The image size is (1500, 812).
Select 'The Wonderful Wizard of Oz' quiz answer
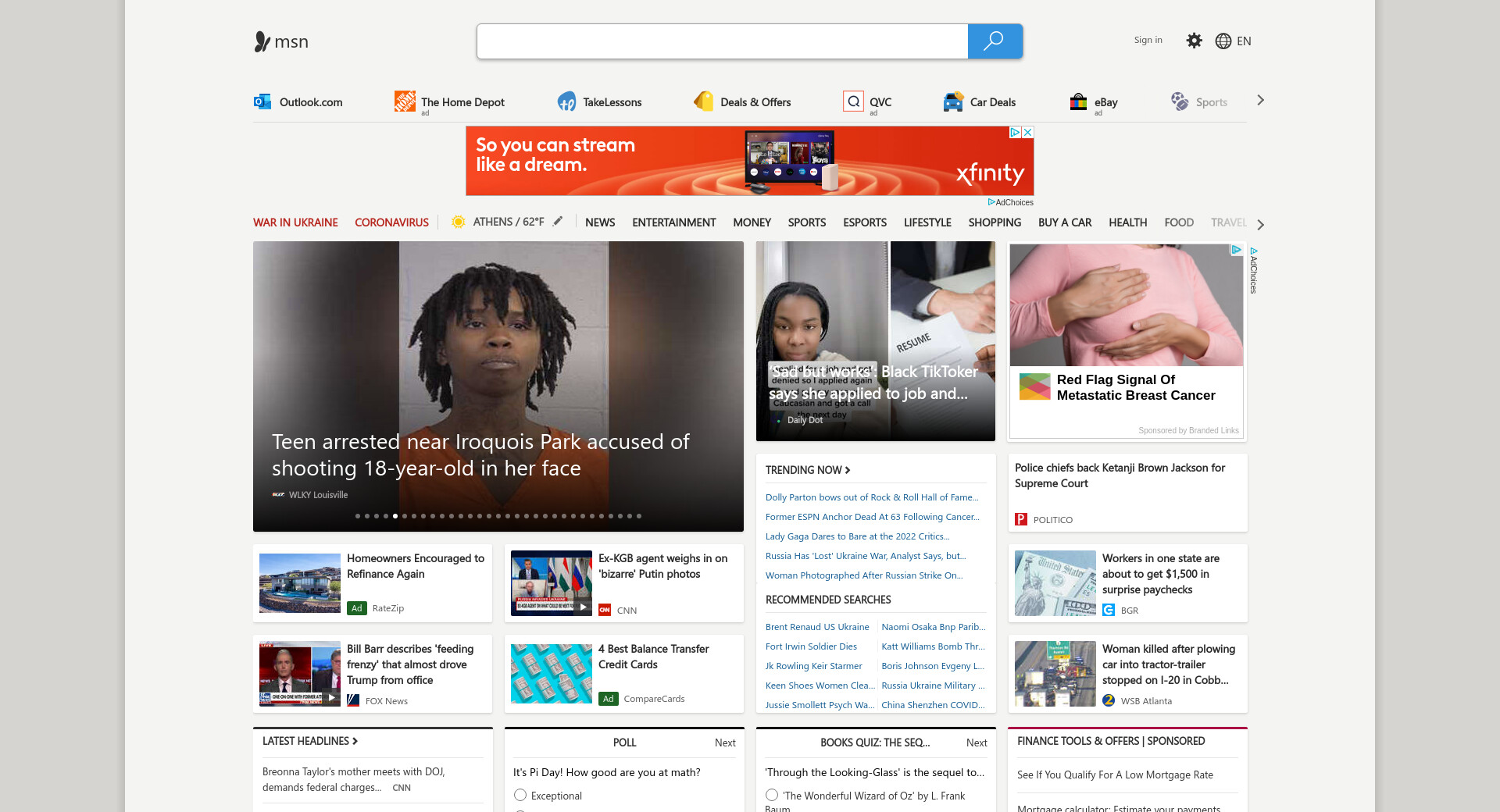772,795
